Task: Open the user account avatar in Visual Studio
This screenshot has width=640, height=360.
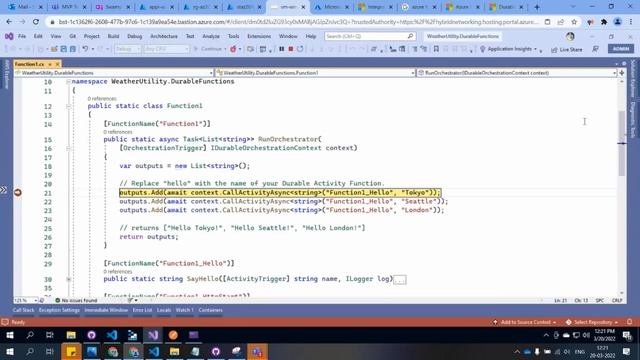Action: click(x=570, y=36)
